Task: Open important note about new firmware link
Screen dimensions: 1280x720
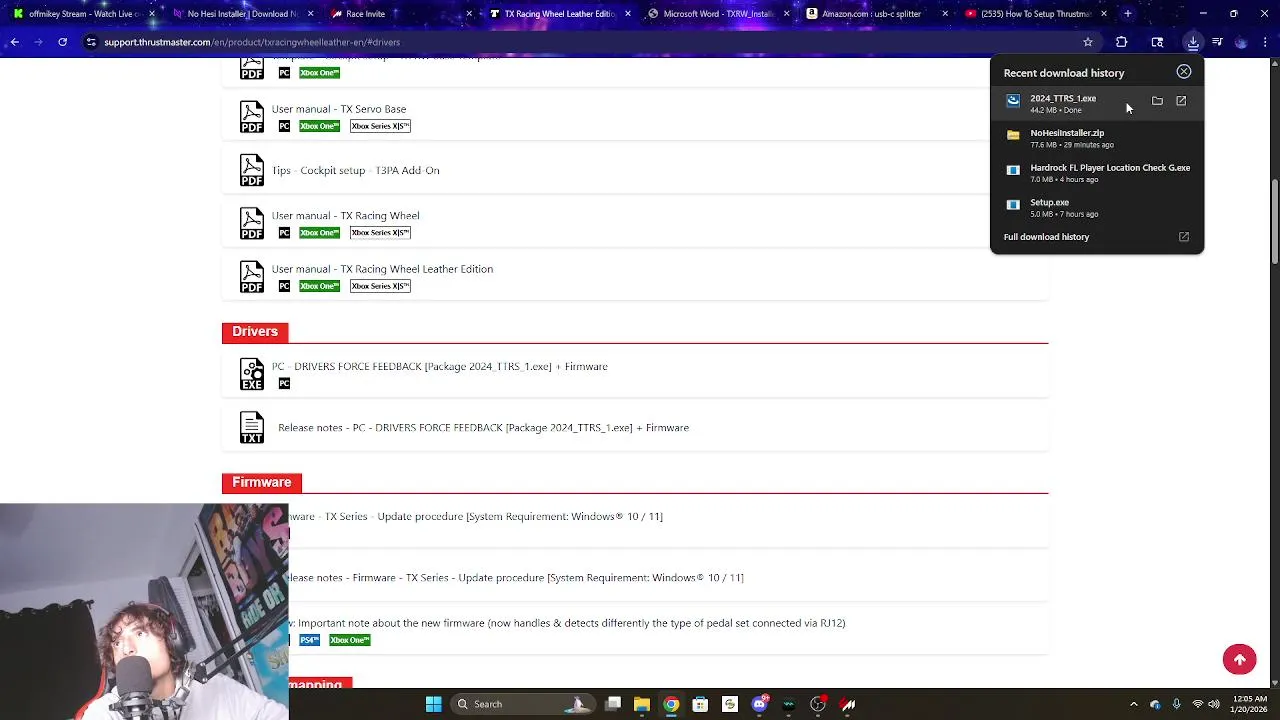Action: (x=567, y=623)
